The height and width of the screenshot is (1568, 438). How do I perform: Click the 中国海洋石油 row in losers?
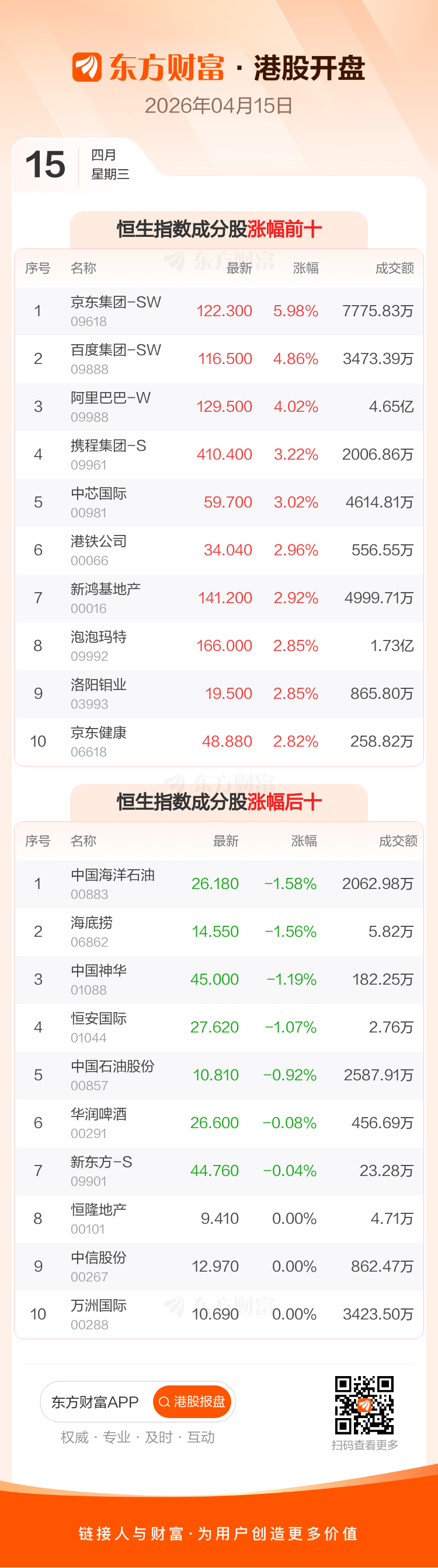pos(218,883)
